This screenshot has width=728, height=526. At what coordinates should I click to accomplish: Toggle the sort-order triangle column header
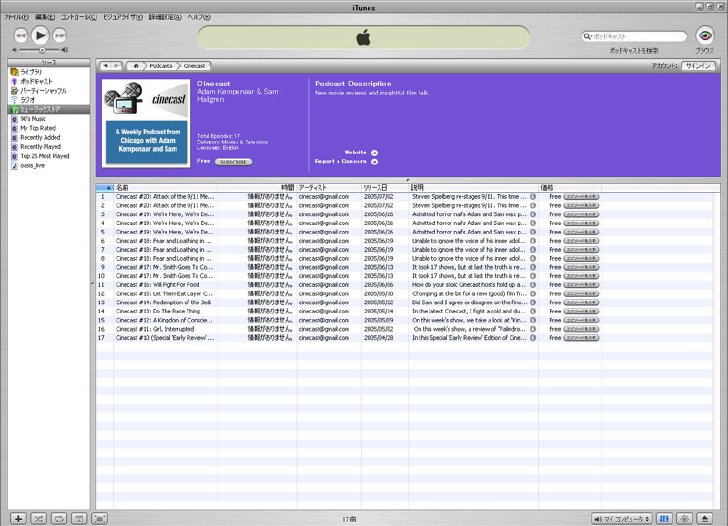[105, 188]
